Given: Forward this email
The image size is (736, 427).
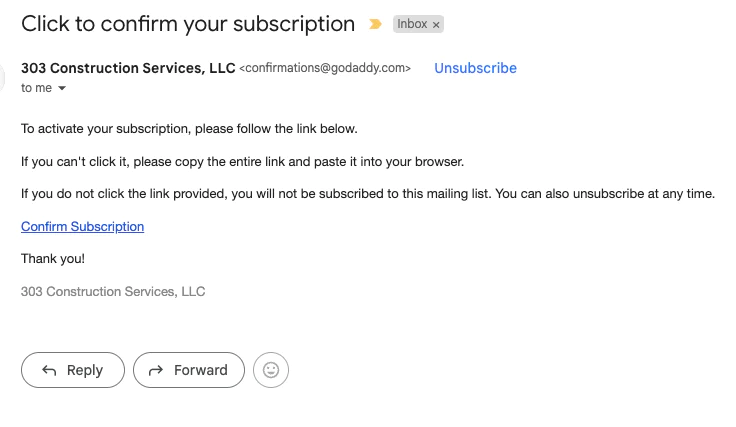Looking at the screenshot, I should (x=189, y=370).
